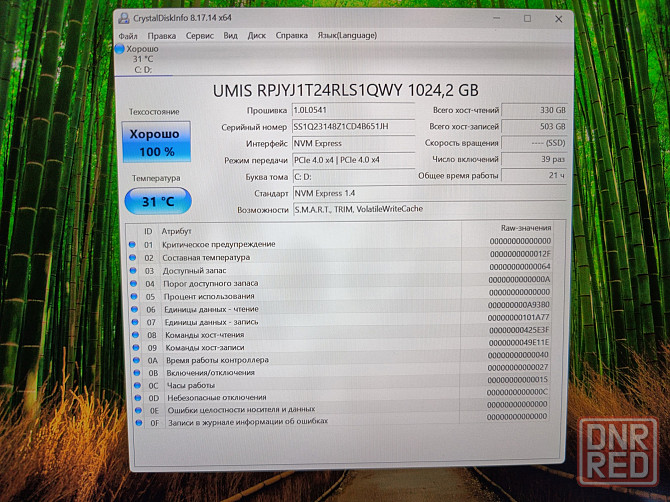Click the blue health icon above the C: D: disk tab
Viewport: 670px width, 502px height.
tap(120, 49)
